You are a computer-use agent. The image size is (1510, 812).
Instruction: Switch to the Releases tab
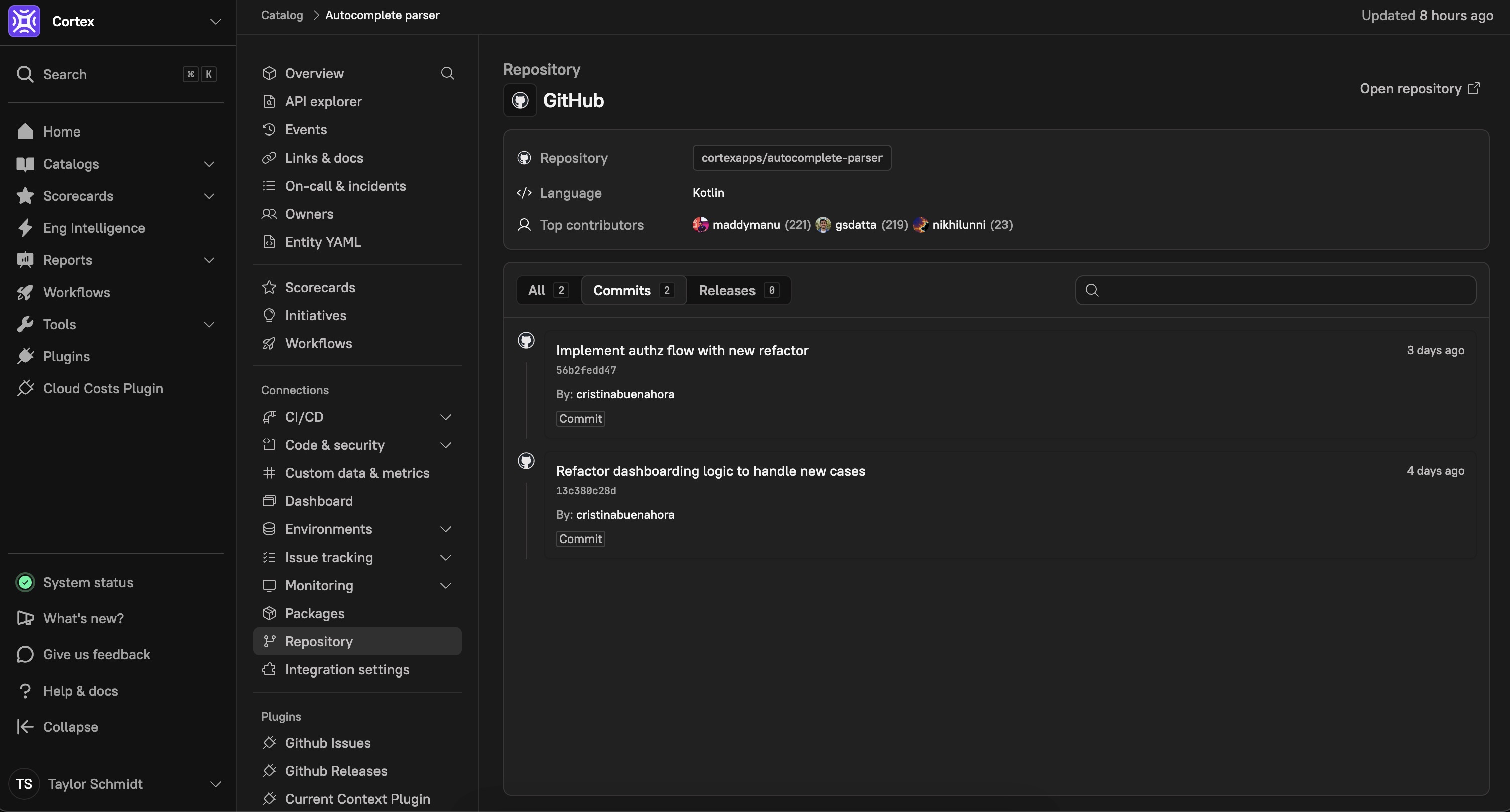coord(738,290)
